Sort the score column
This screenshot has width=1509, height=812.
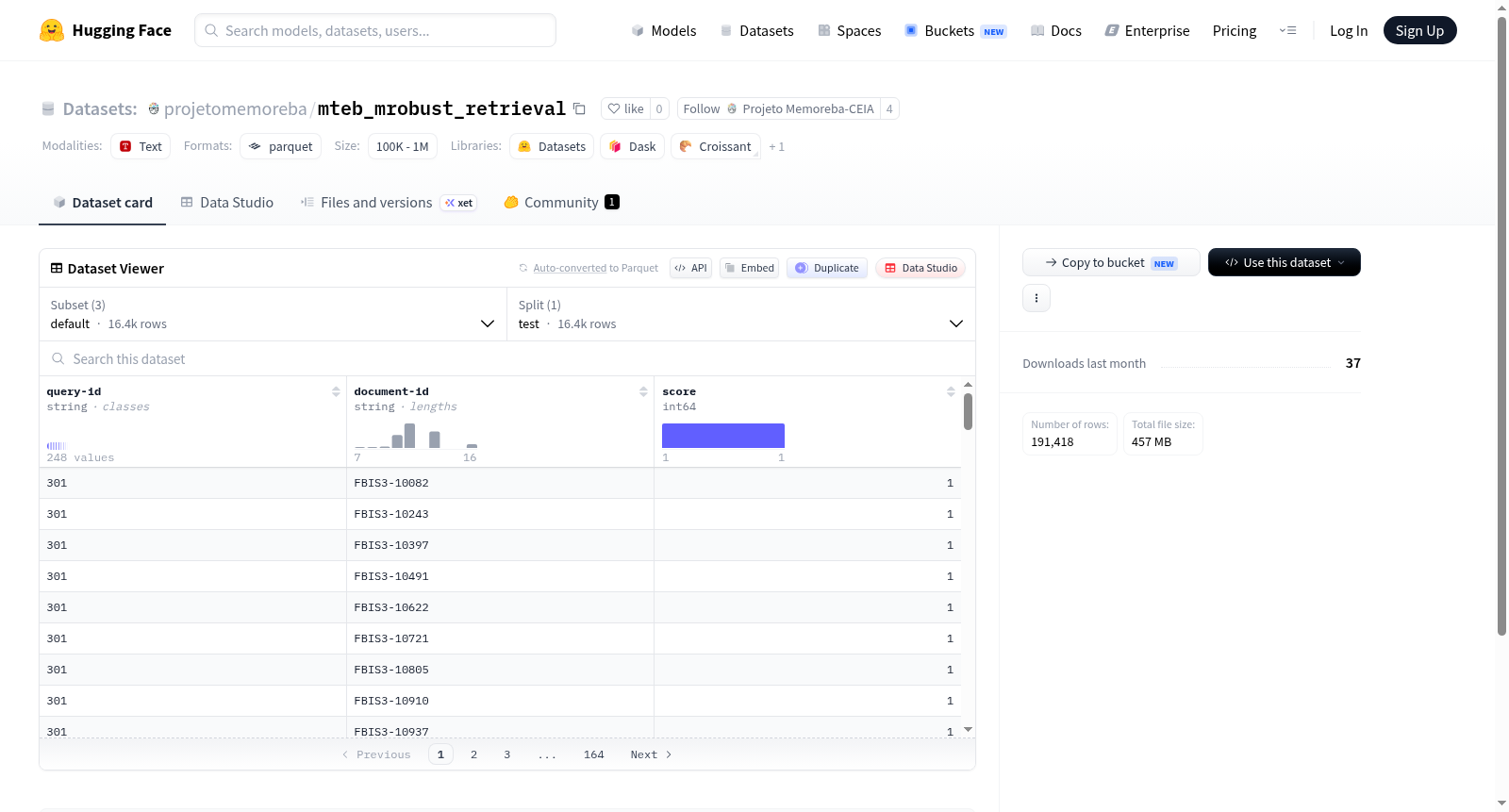click(x=951, y=391)
